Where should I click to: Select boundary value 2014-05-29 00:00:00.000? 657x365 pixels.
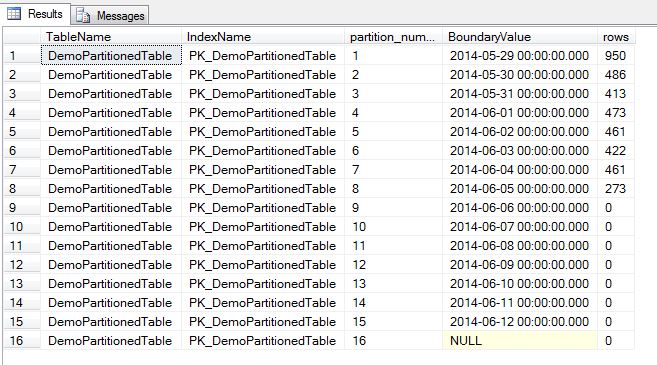click(520, 56)
